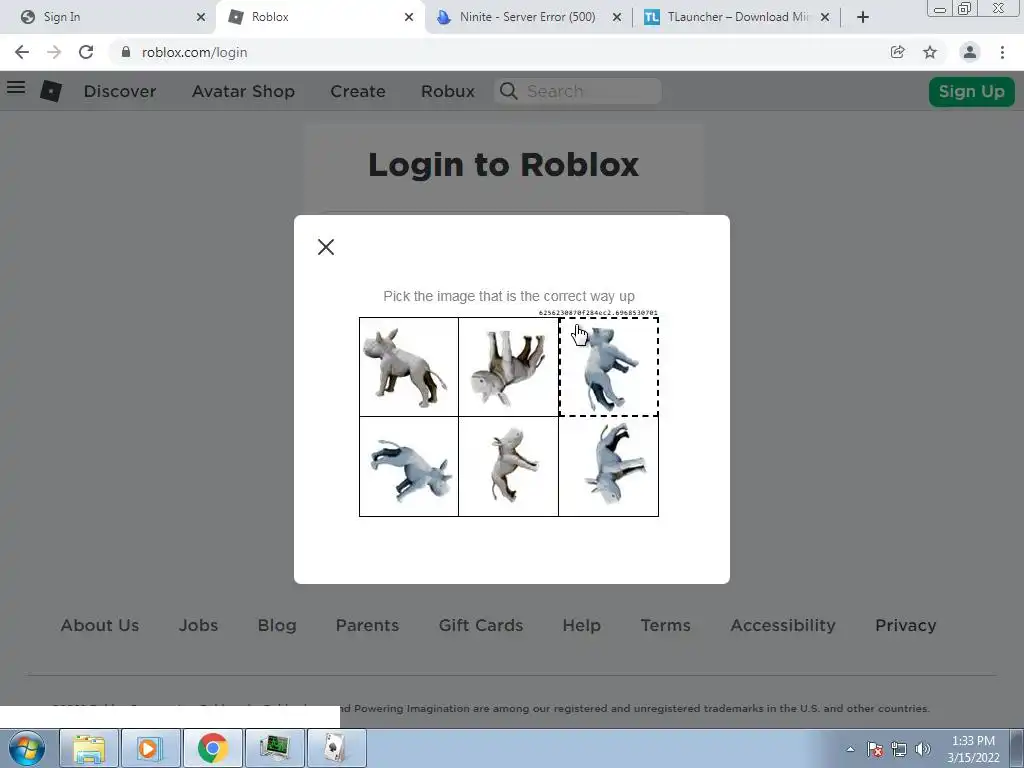Open Action Center flag icon
Image resolution: width=1024 pixels, height=768 pixels.
coord(875,749)
